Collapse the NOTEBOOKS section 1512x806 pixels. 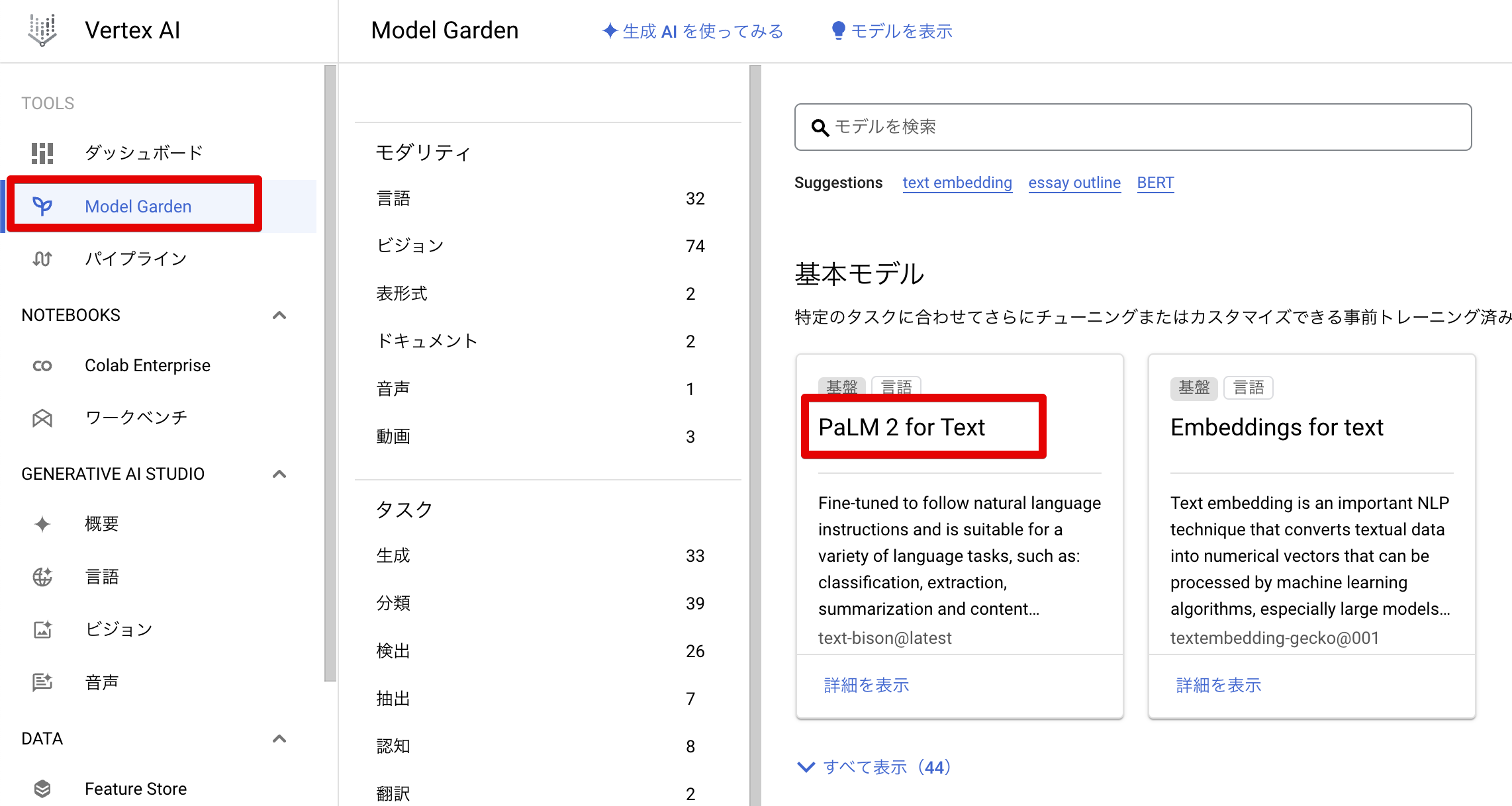click(279, 315)
